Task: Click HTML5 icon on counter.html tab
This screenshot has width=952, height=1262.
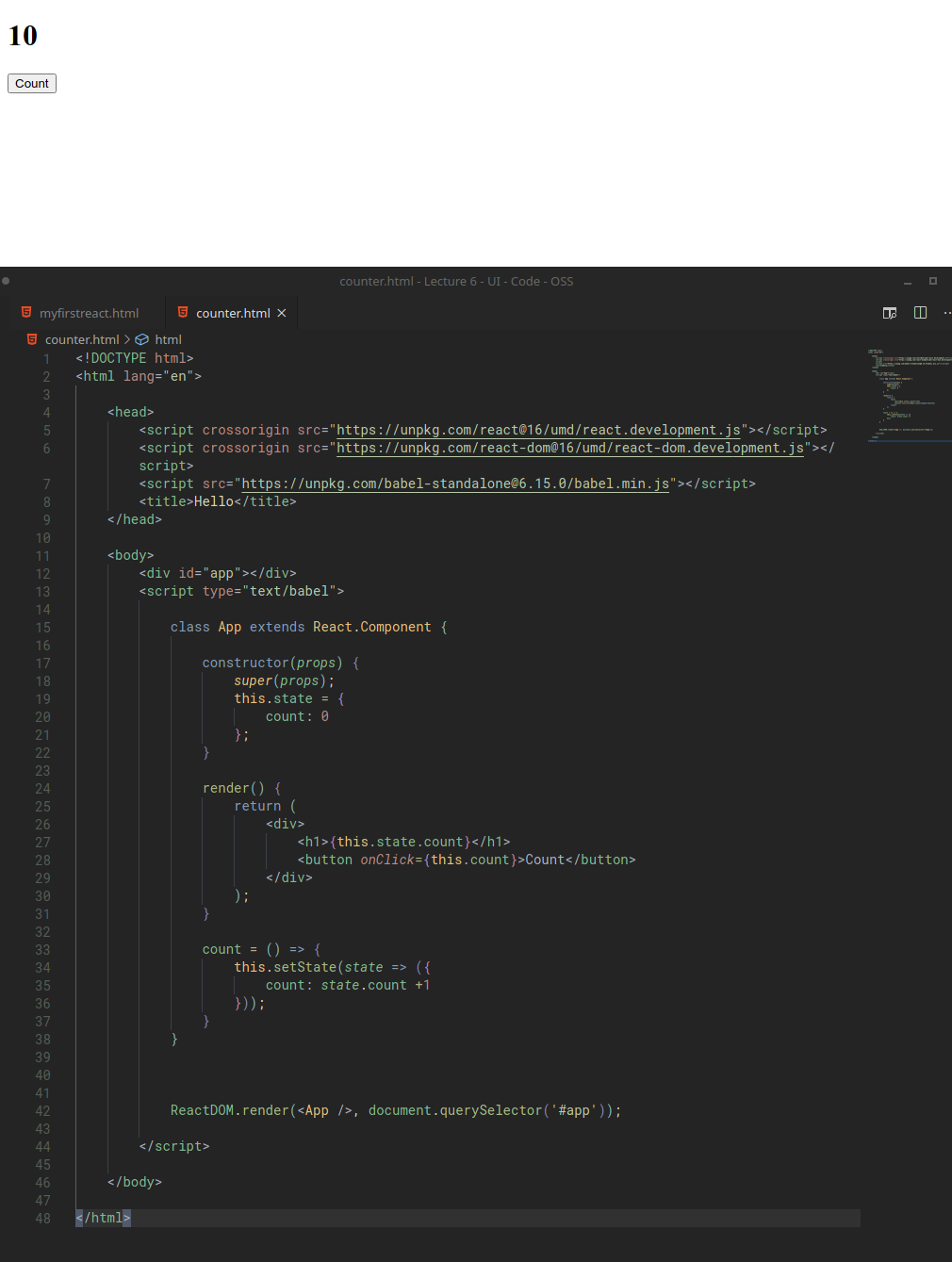Action: (x=183, y=312)
